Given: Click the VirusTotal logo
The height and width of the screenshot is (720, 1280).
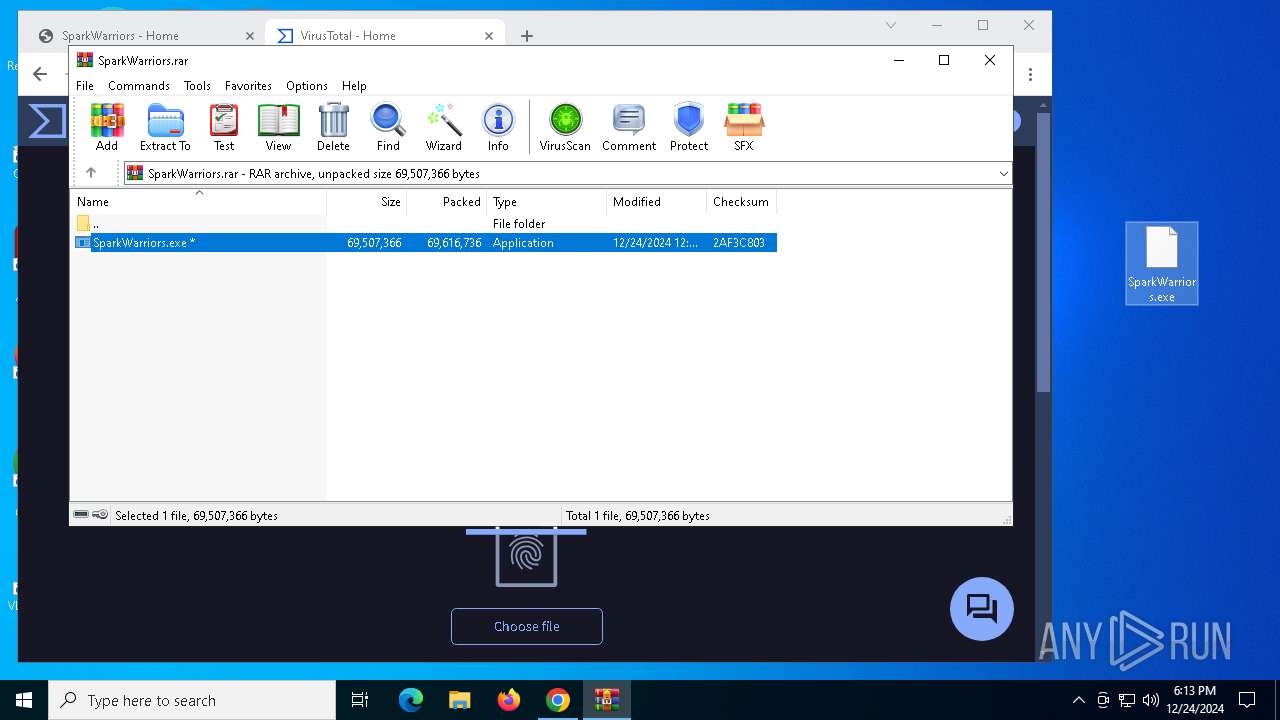Looking at the screenshot, I should tap(46, 121).
